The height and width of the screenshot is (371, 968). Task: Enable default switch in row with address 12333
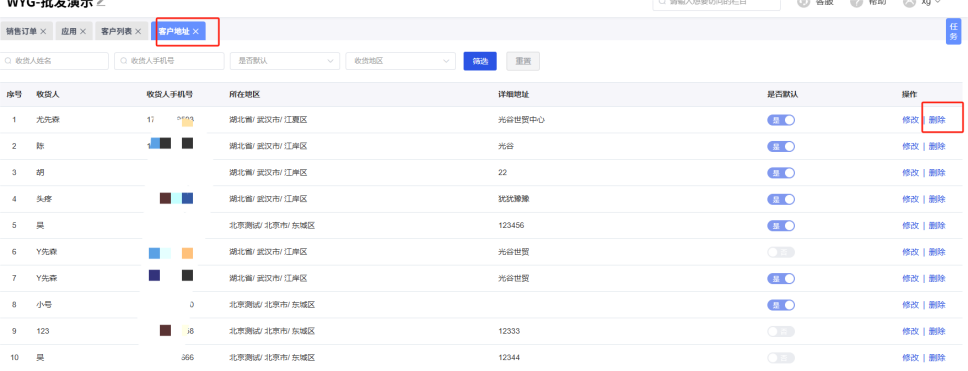point(781,331)
